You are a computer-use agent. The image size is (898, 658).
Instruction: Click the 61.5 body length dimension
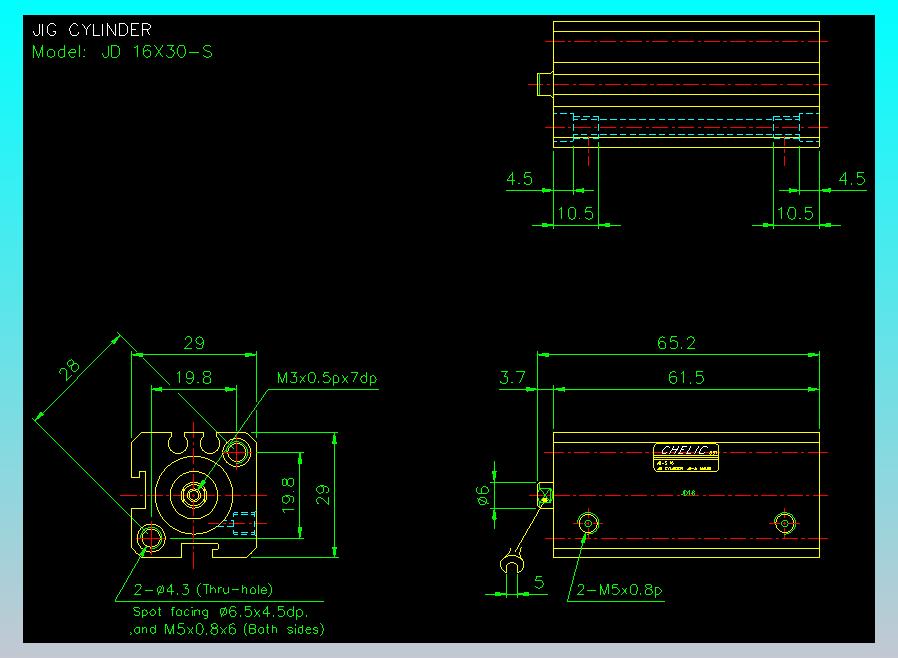coord(686,377)
